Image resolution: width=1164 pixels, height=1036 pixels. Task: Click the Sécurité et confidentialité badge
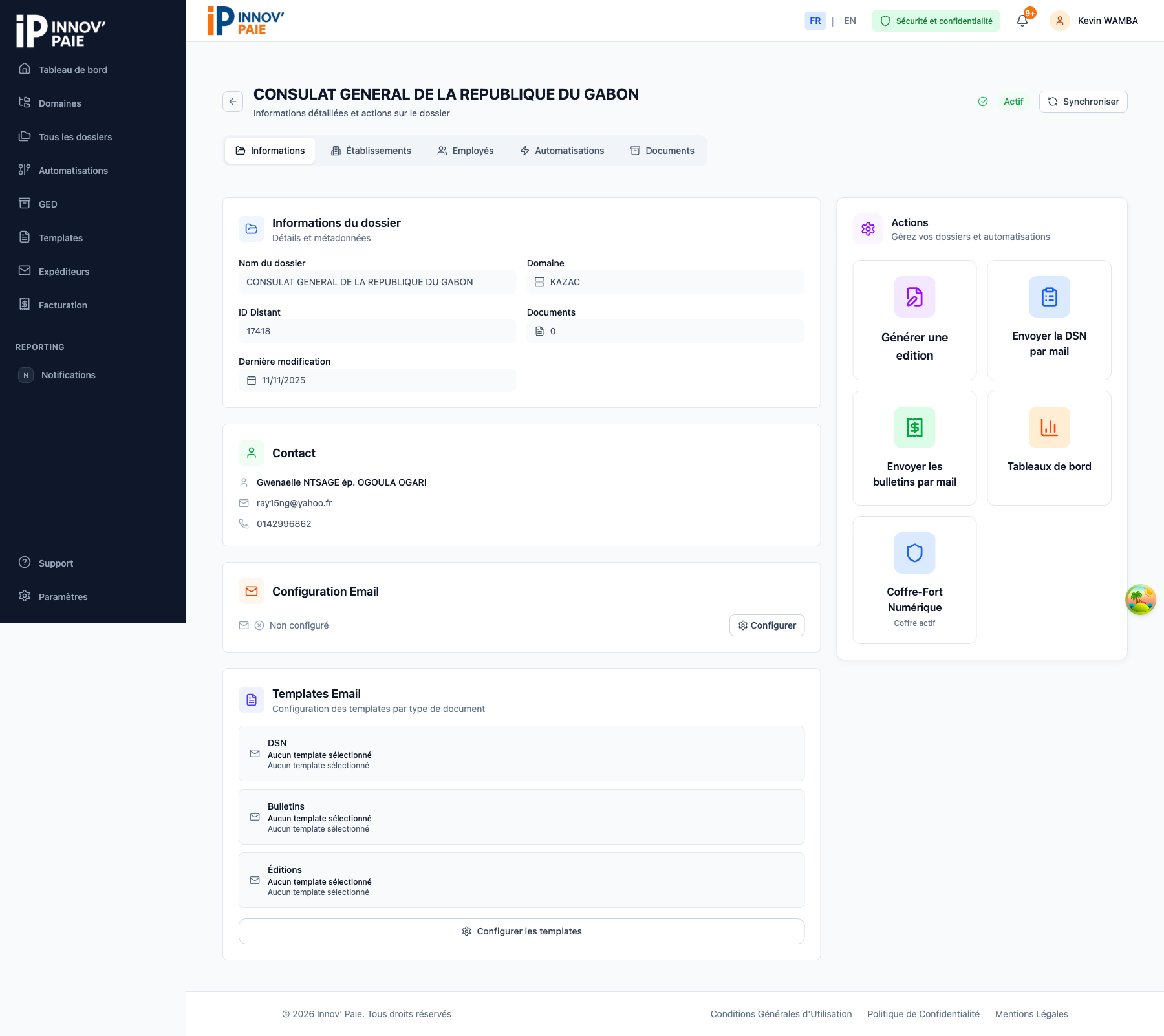coord(936,21)
